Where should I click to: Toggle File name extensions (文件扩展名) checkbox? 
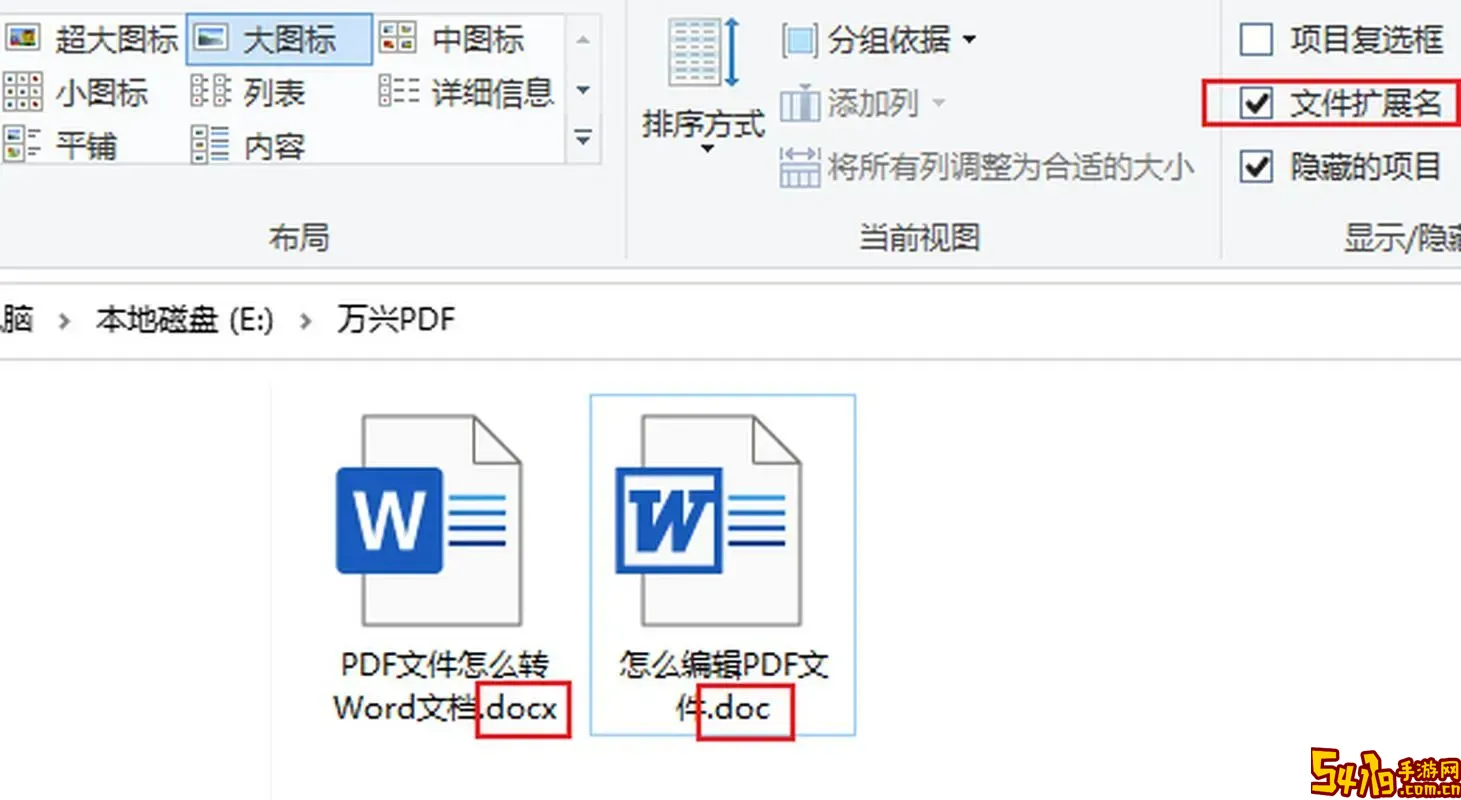point(1256,102)
